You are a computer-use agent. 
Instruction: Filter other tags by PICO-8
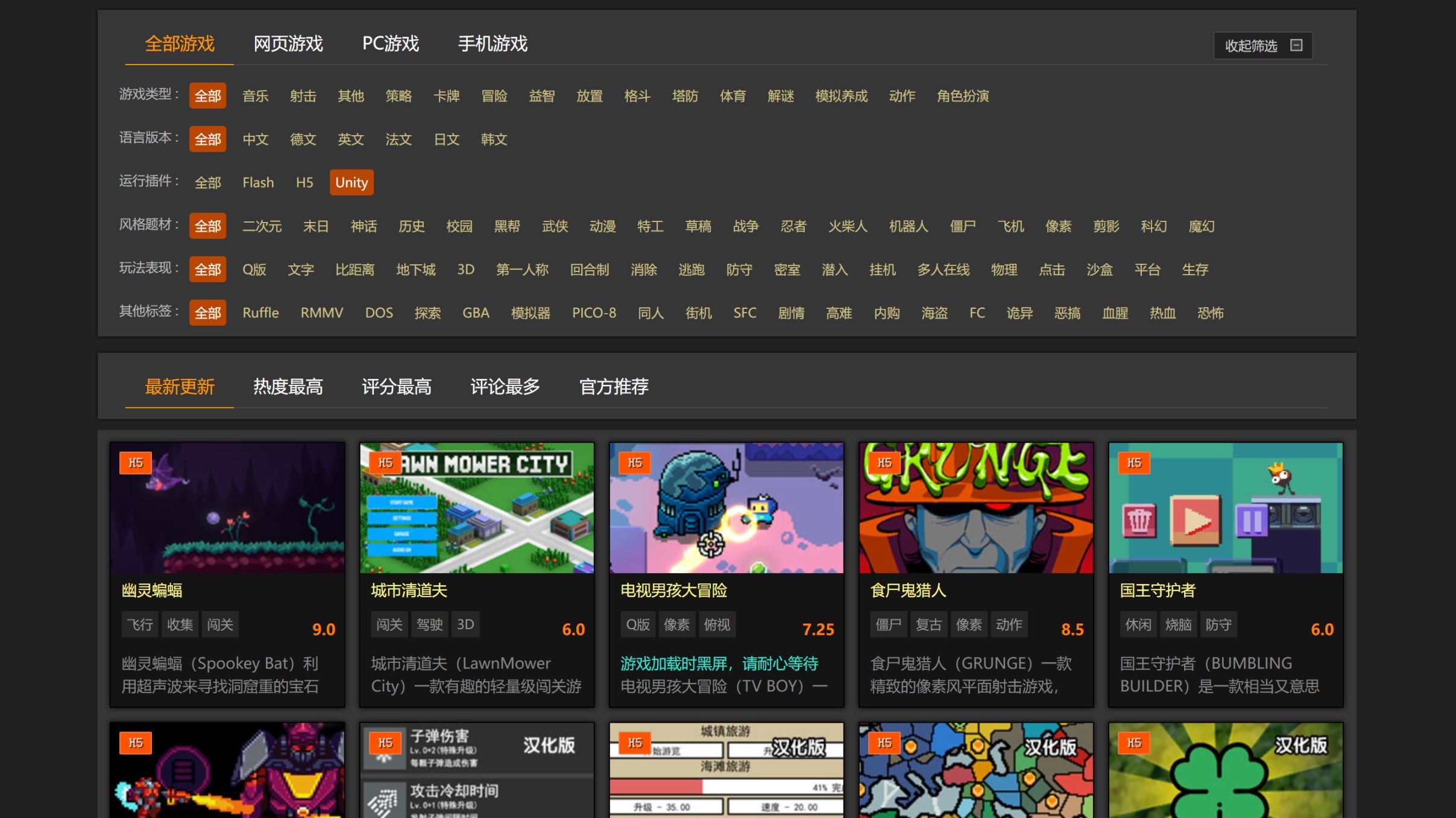point(594,313)
